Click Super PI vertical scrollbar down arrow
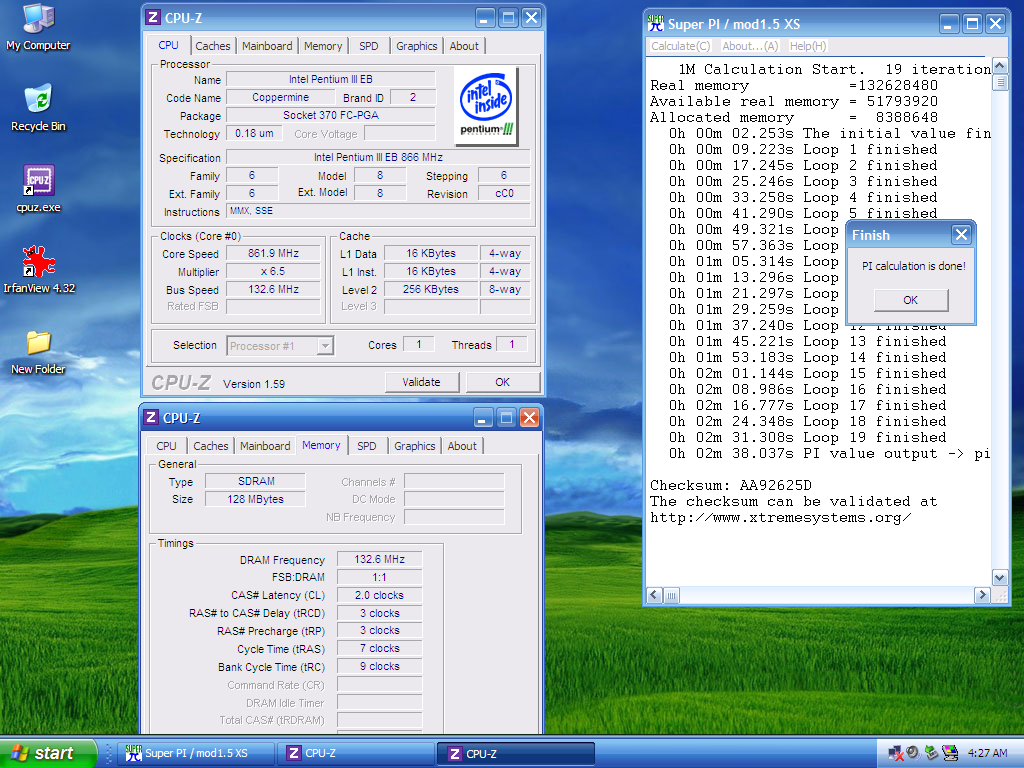Screen dimensions: 1024x768 (x=999, y=577)
